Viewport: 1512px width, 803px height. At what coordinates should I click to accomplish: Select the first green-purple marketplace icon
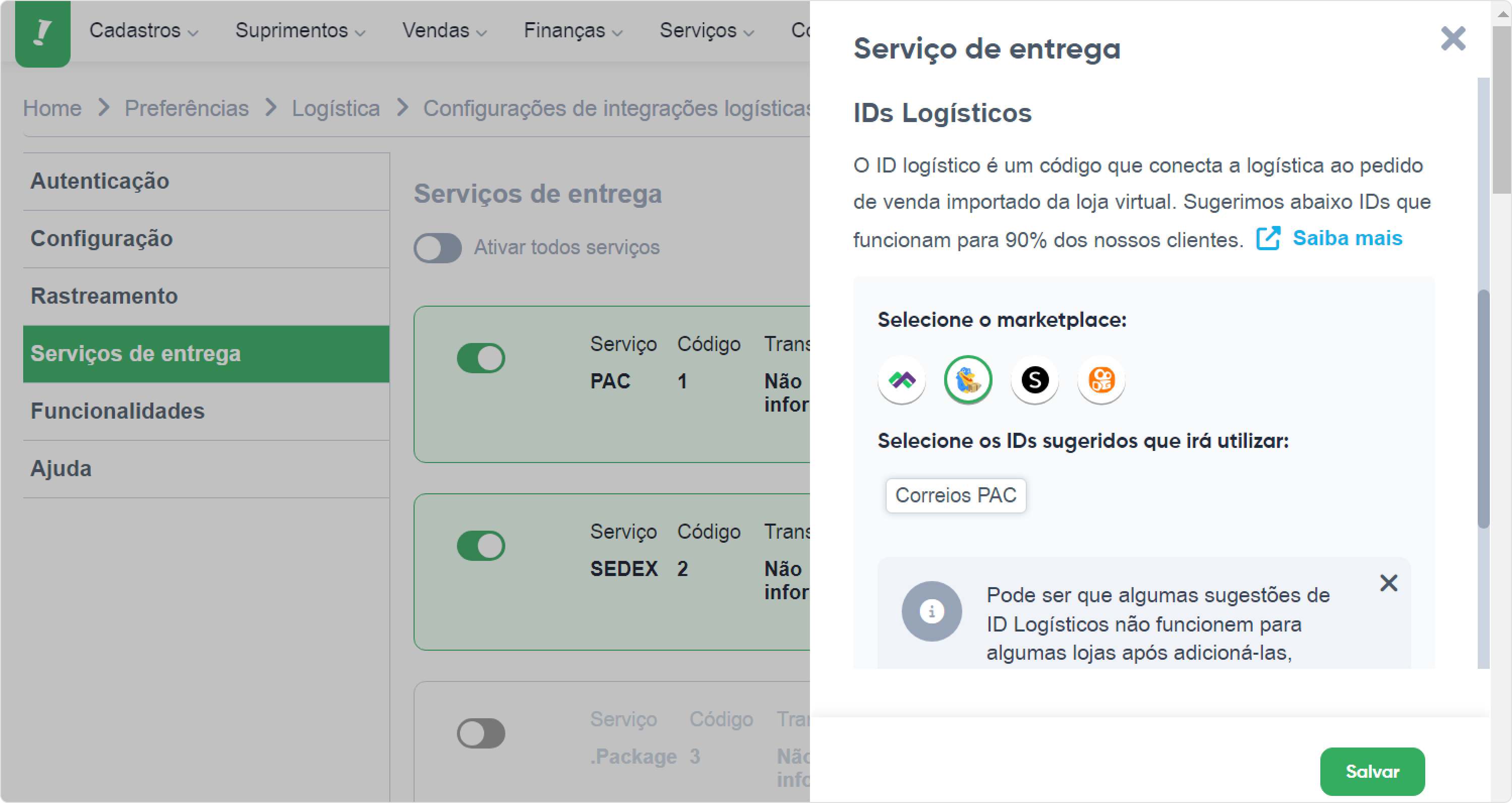pyautogui.click(x=902, y=380)
